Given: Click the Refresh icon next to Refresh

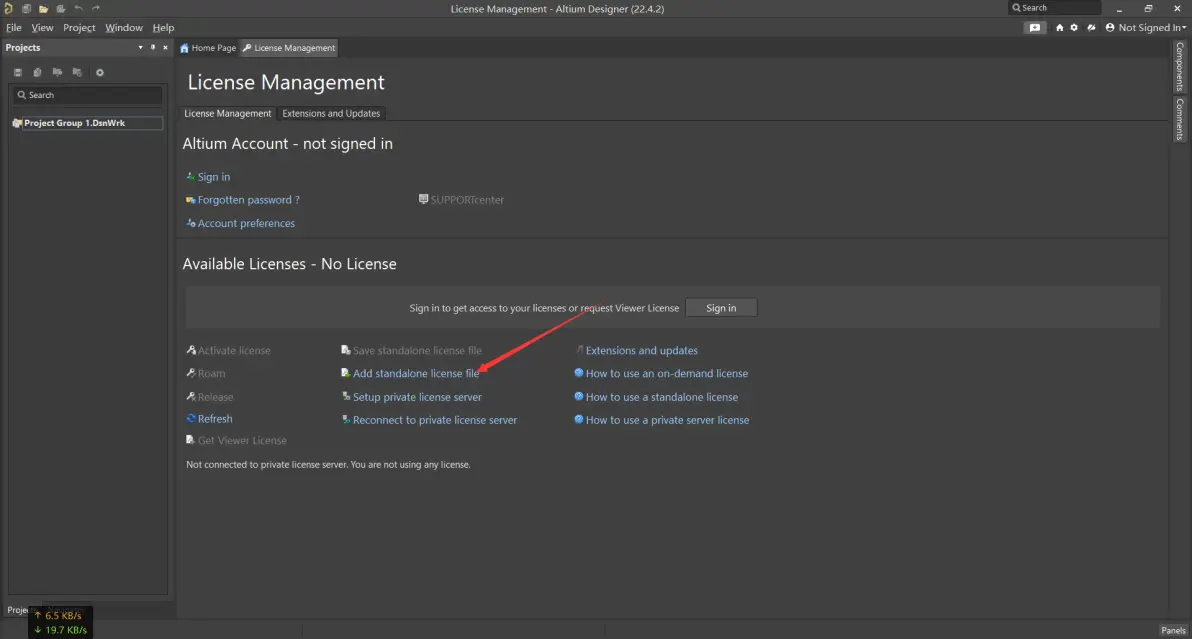Looking at the screenshot, I should click(191, 419).
